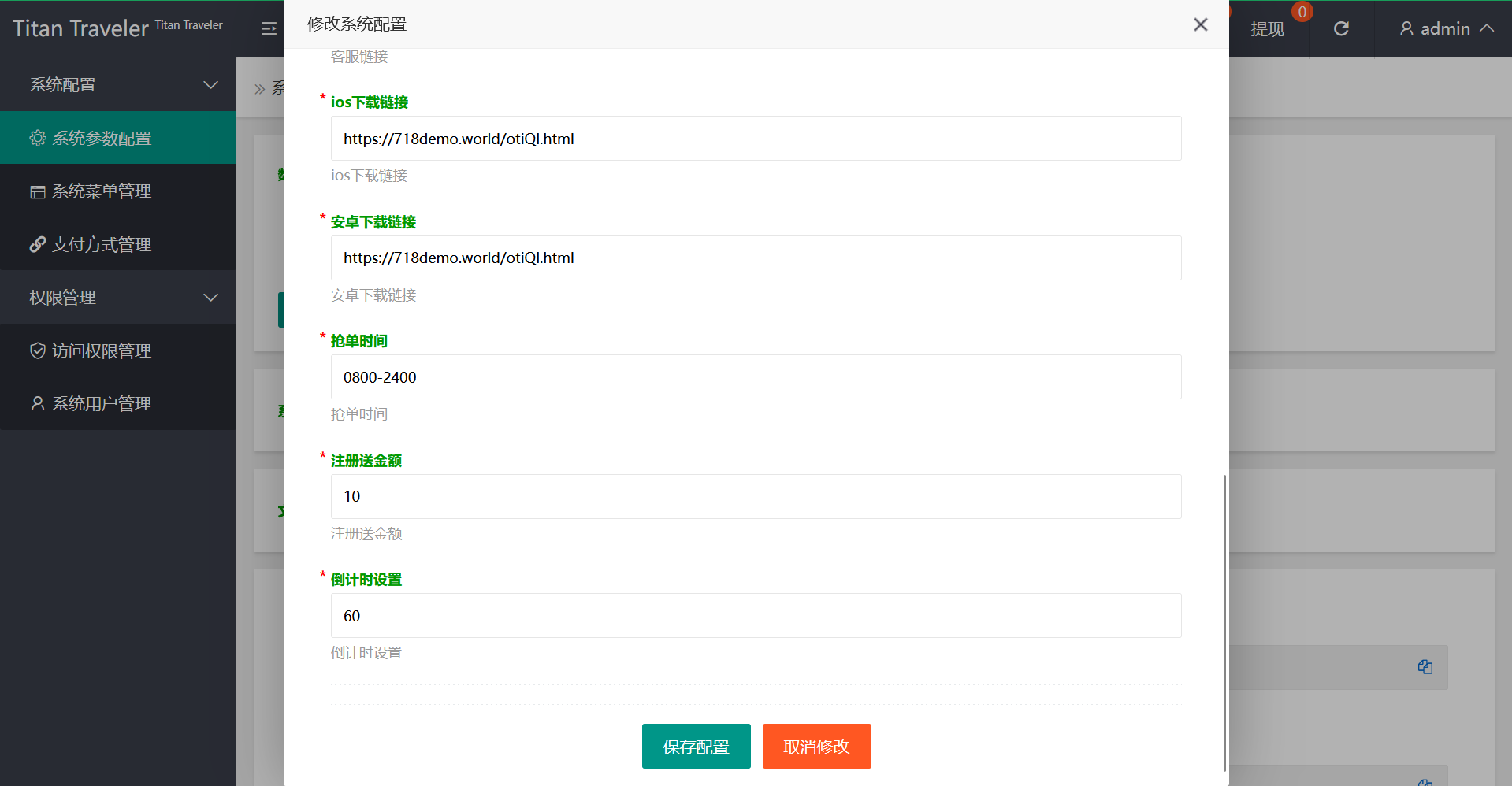Click the link icon beside 支付方式管理
Viewport: 1512px width, 786px height.
[x=38, y=245]
